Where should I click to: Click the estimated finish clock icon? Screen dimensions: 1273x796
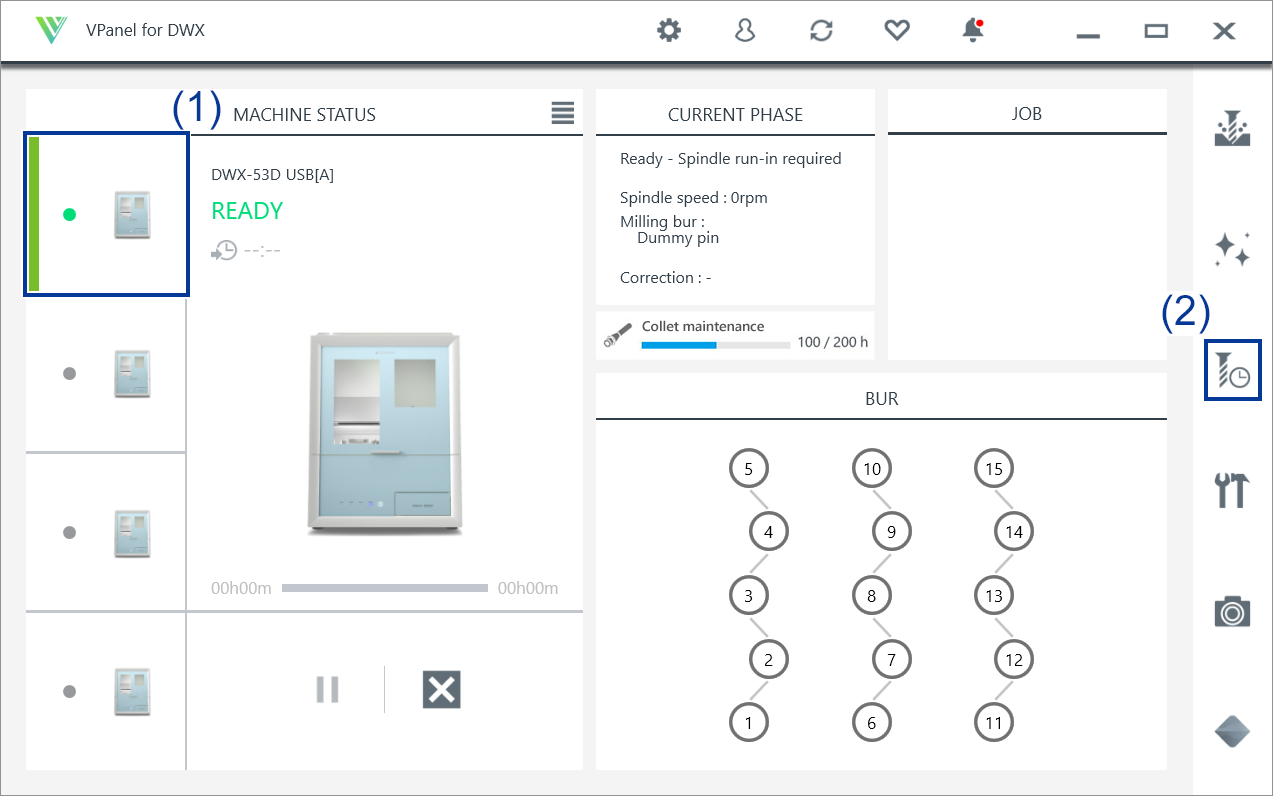coord(224,250)
